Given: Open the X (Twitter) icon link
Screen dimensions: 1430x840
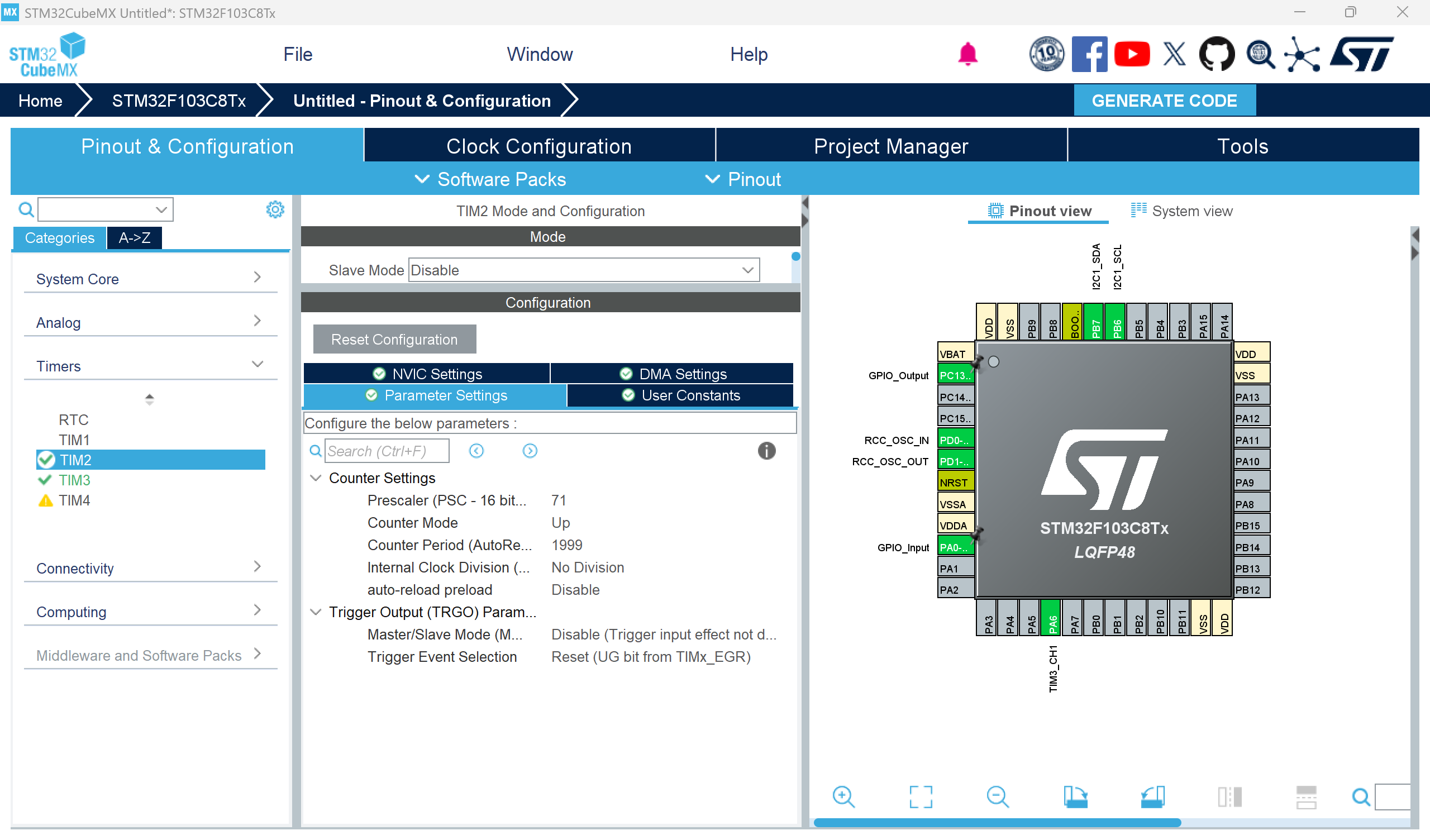Looking at the screenshot, I should coord(1174,55).
